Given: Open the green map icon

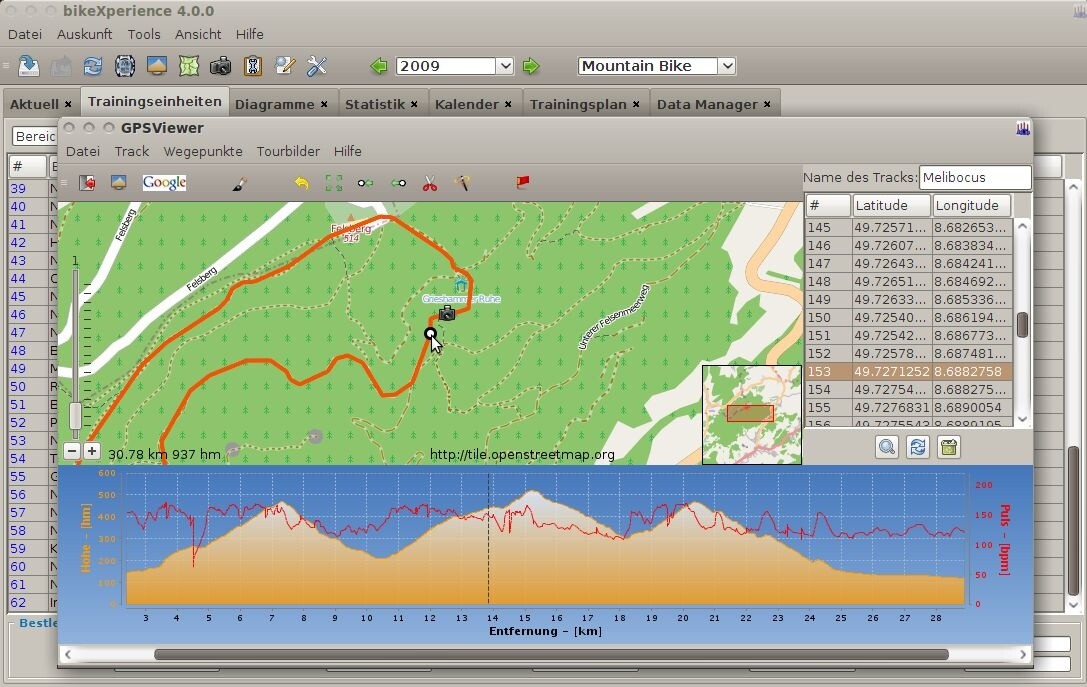Looking at the screenshot, I should click(x=189, y=66).
